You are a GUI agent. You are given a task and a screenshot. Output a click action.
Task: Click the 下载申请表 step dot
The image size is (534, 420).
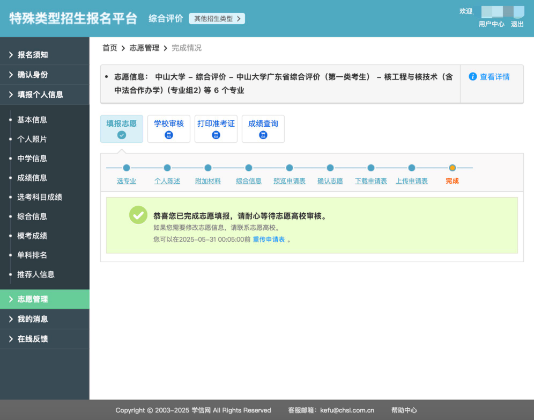pyautogui.click(x=371, y=168)
